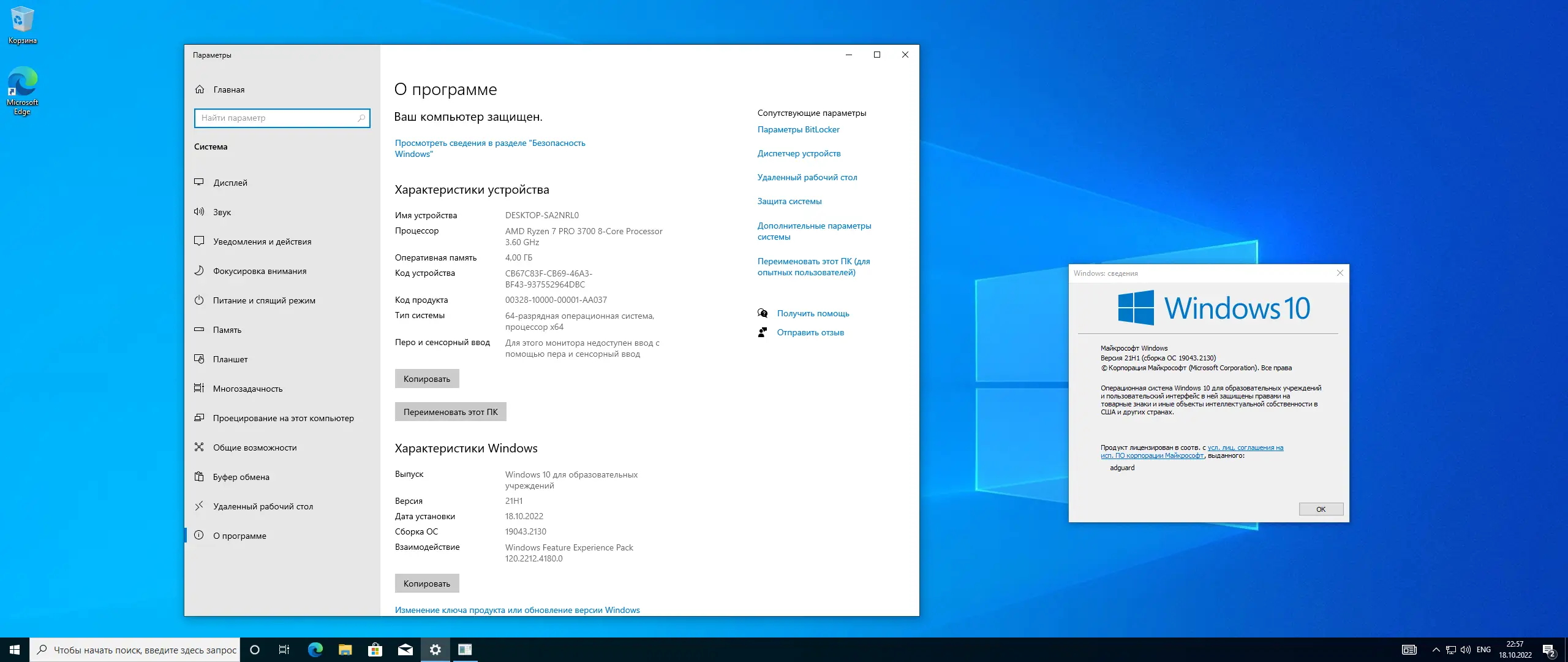Image resolution: width=1568 pixels, height=662 pixels.
Task: Click OK in Windows info dialog
Action: (1321, 509)
